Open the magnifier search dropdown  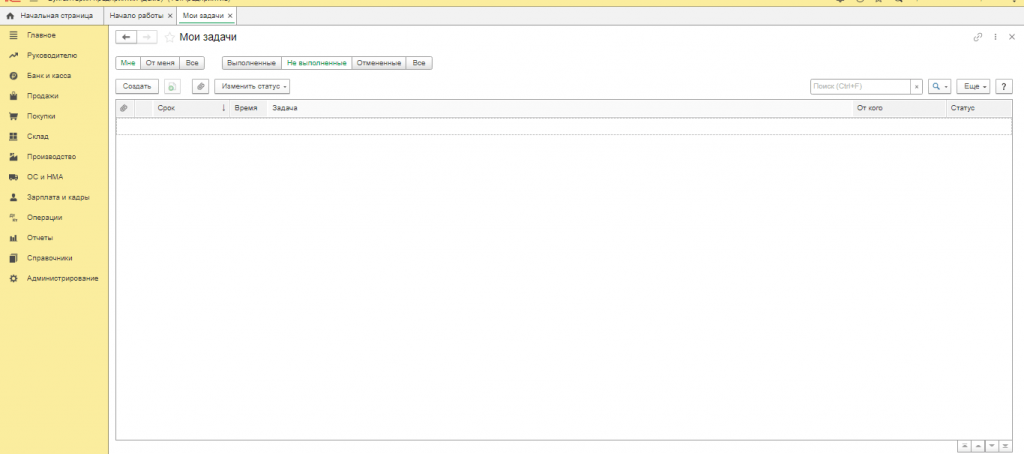pos(940,86)
